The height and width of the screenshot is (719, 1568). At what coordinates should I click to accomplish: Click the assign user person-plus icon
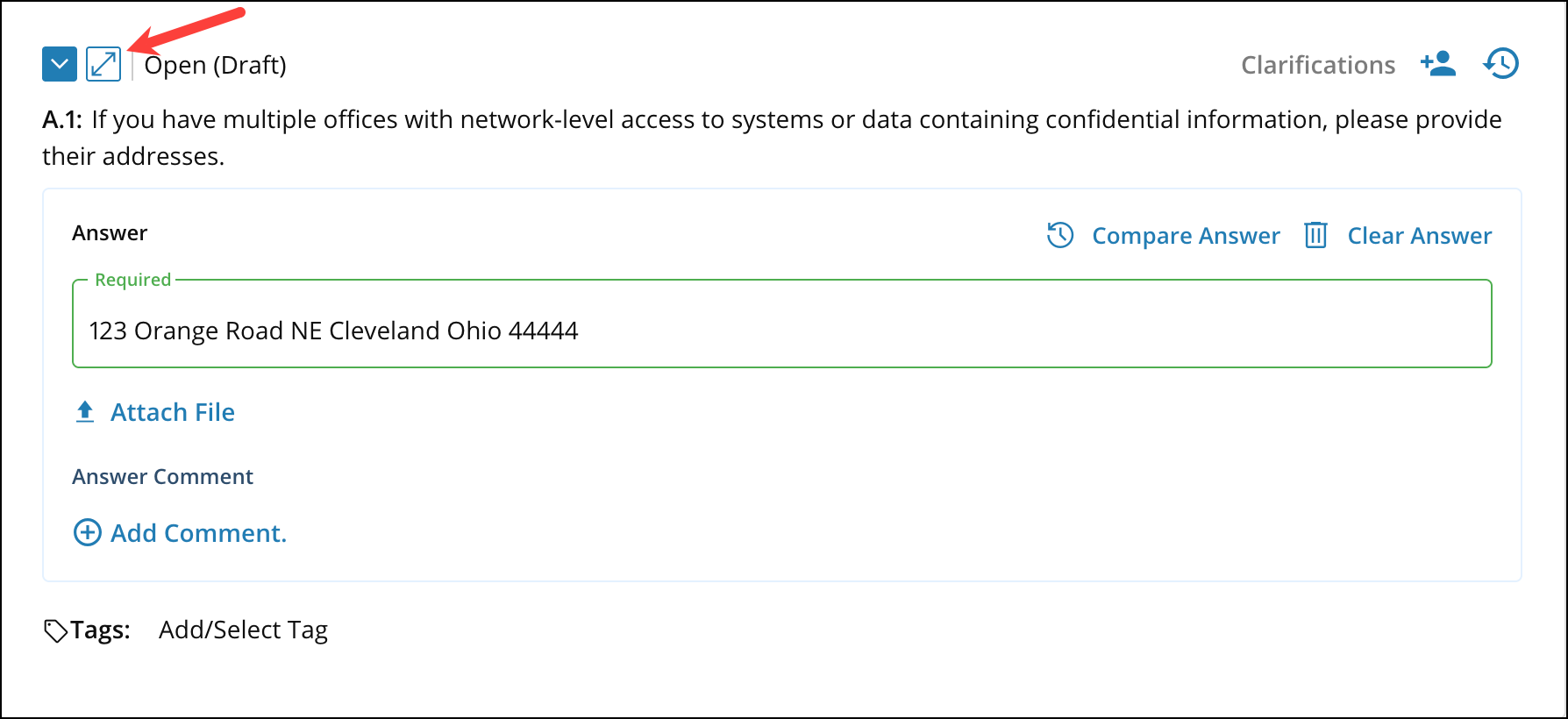pyautogui.click(x=1438, y=64)
